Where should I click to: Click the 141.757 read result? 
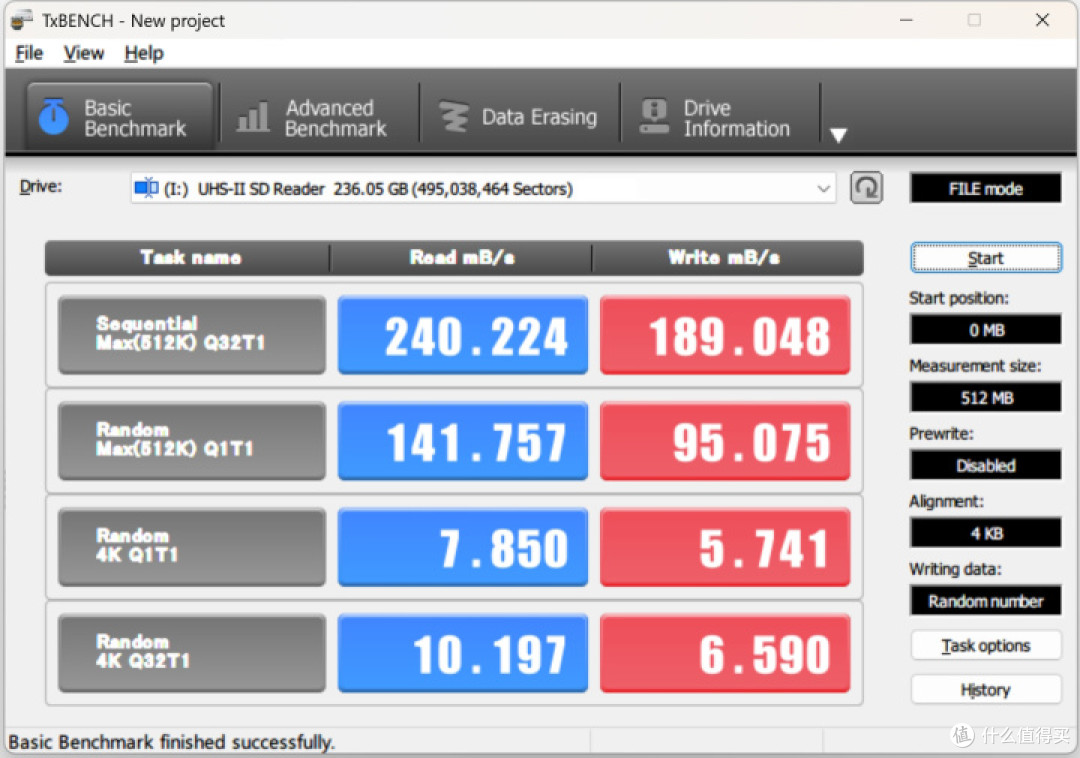[463, 441]
